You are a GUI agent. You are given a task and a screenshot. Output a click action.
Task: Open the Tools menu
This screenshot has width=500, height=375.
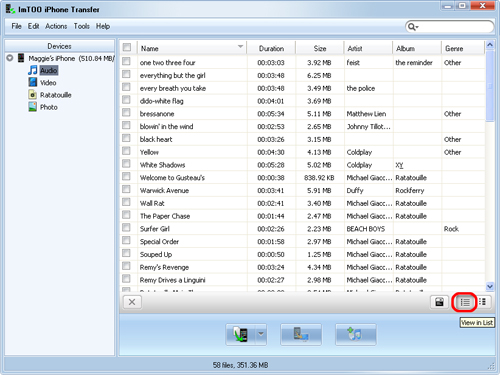coord(82,26)
